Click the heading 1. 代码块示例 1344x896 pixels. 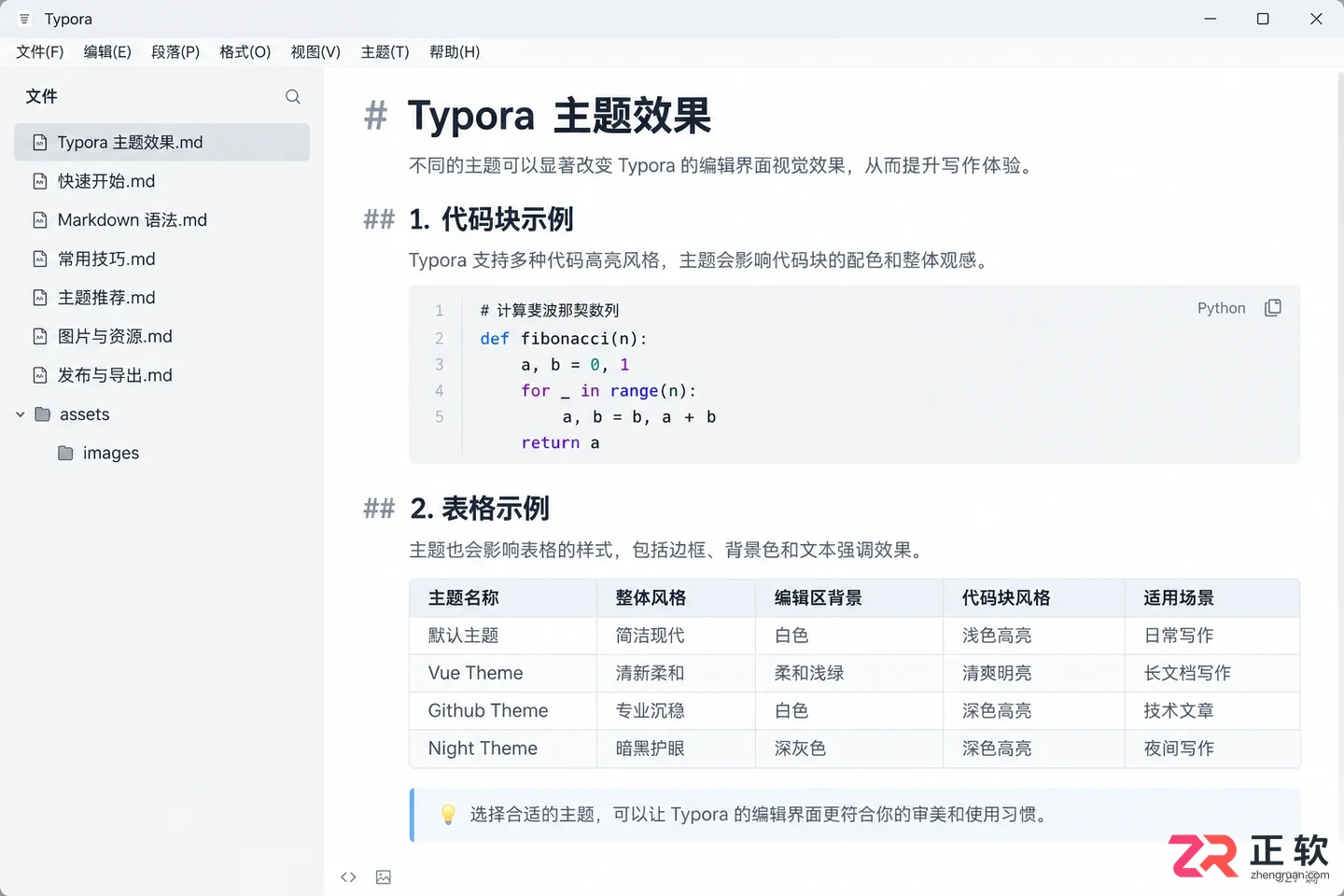(491, 219)
